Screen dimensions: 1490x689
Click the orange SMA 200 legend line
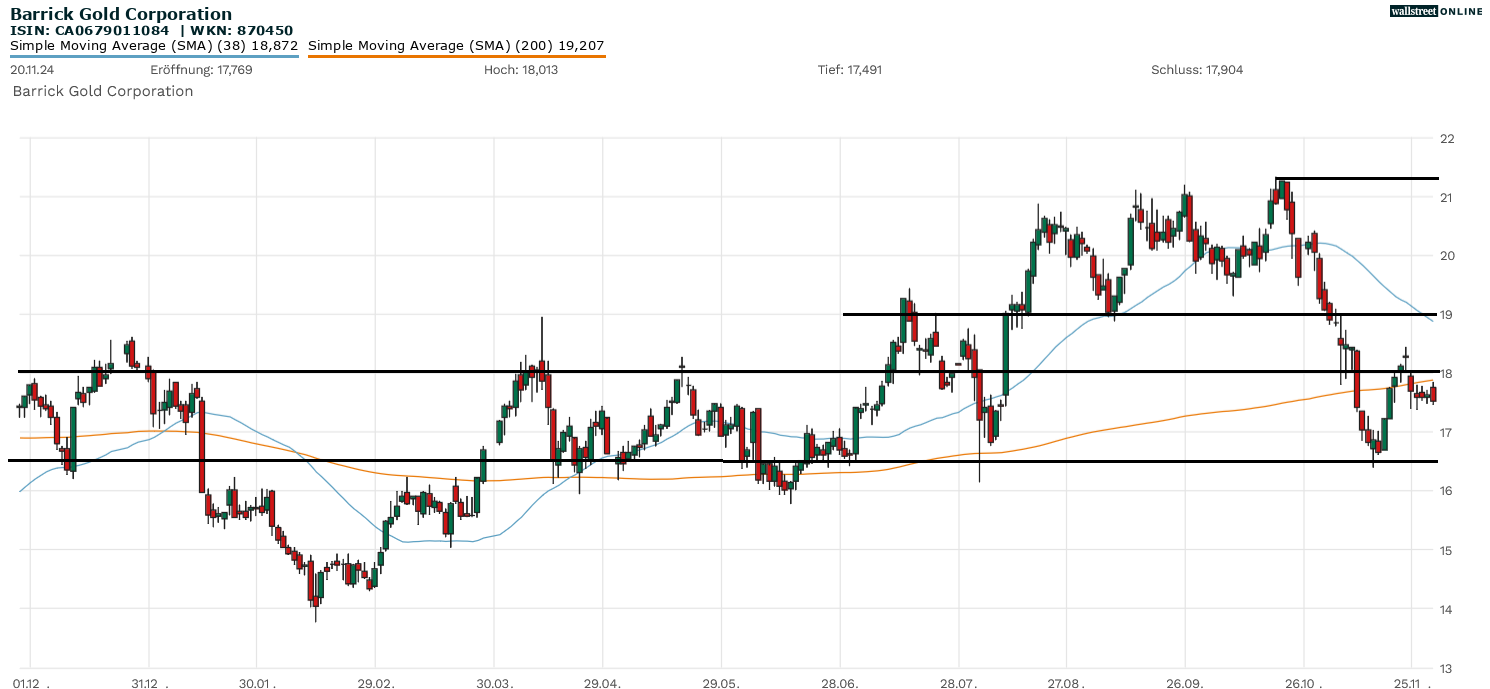tap(456, 56)
